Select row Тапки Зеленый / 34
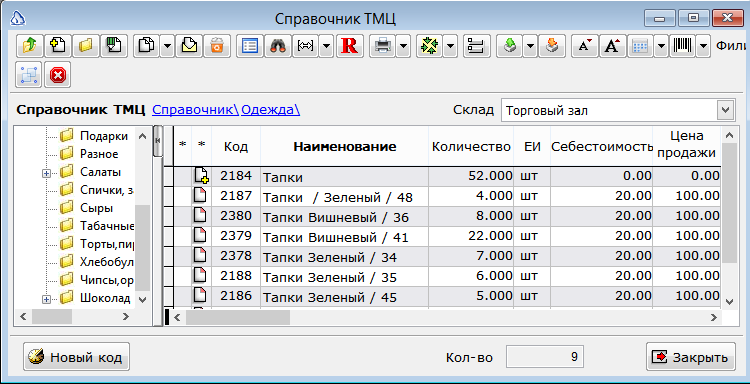Viewport: 750px width, 384px height. tap(442, 257)
